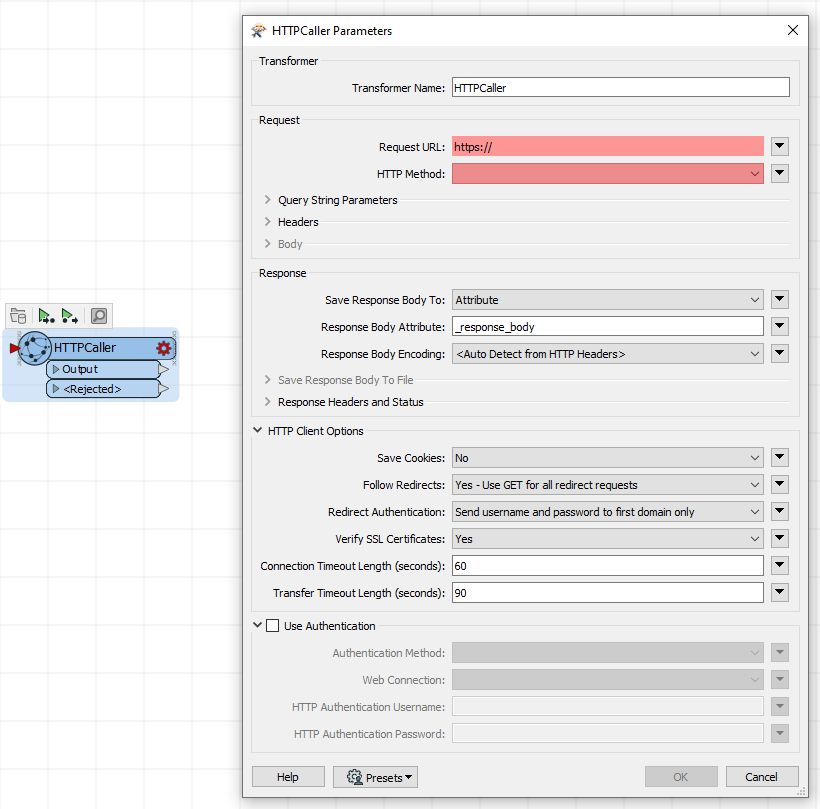
Task: Open Response Body Encoding dropdown
Action: point(608,354)
